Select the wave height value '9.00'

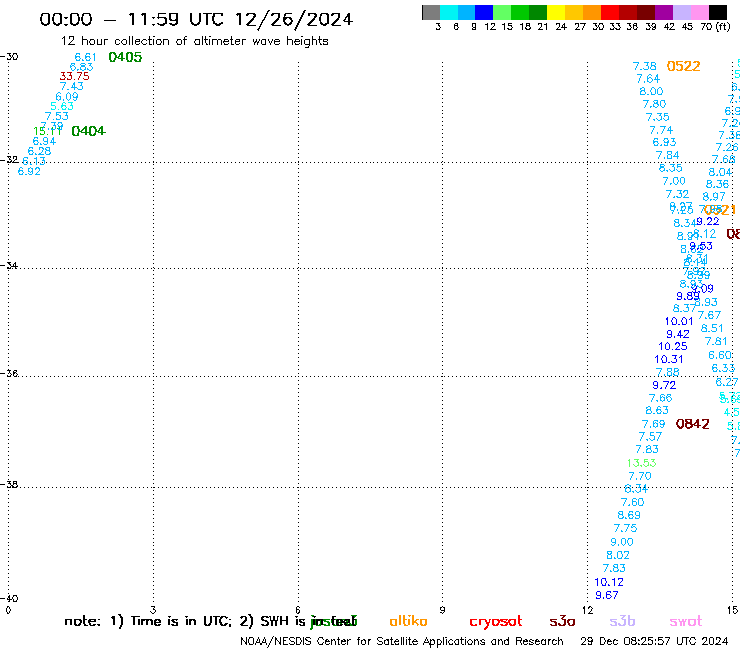click(622, 542)
